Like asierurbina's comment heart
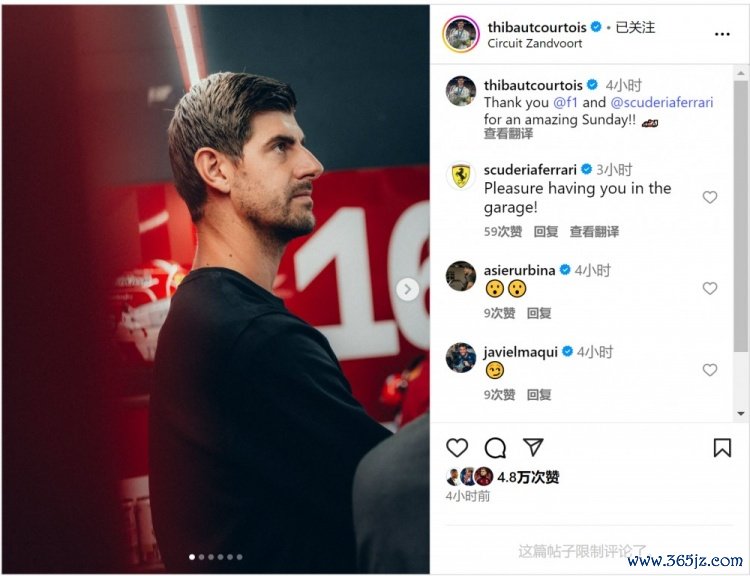The image size is (750, 576). click(x=710, y=288)
